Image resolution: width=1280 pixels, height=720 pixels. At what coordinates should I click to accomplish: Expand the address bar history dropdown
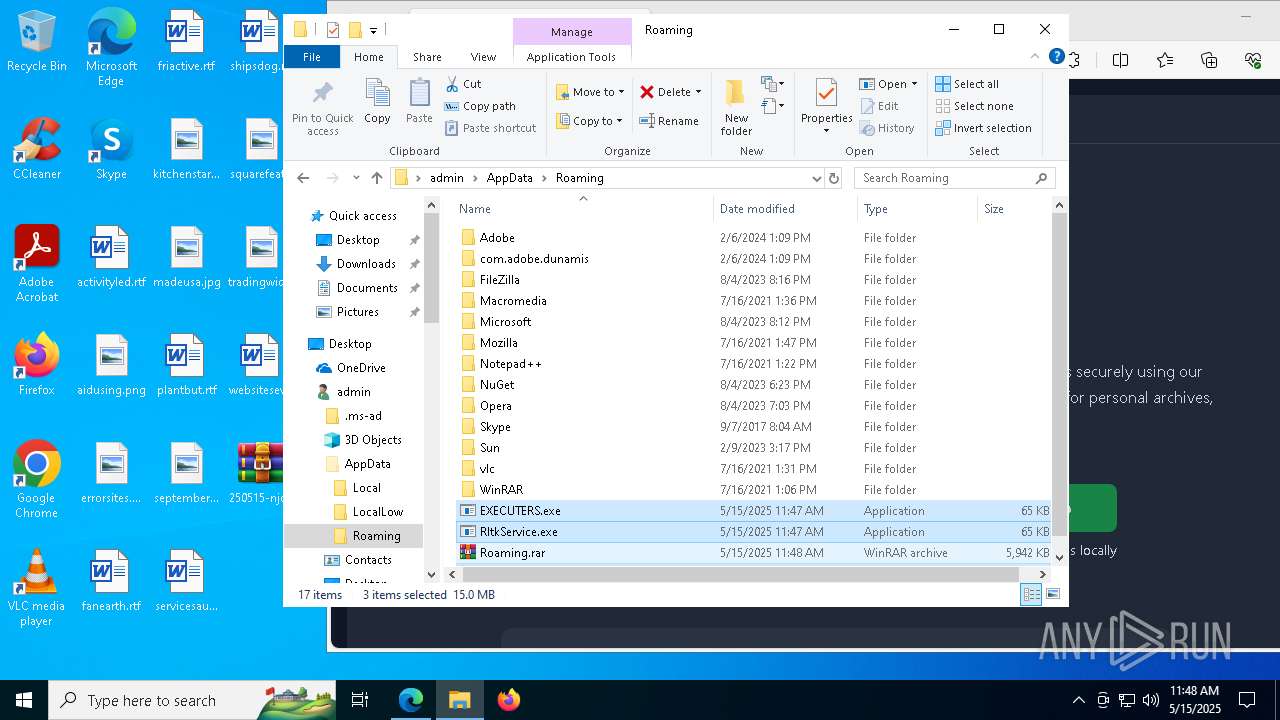click(x=817, y=178)
